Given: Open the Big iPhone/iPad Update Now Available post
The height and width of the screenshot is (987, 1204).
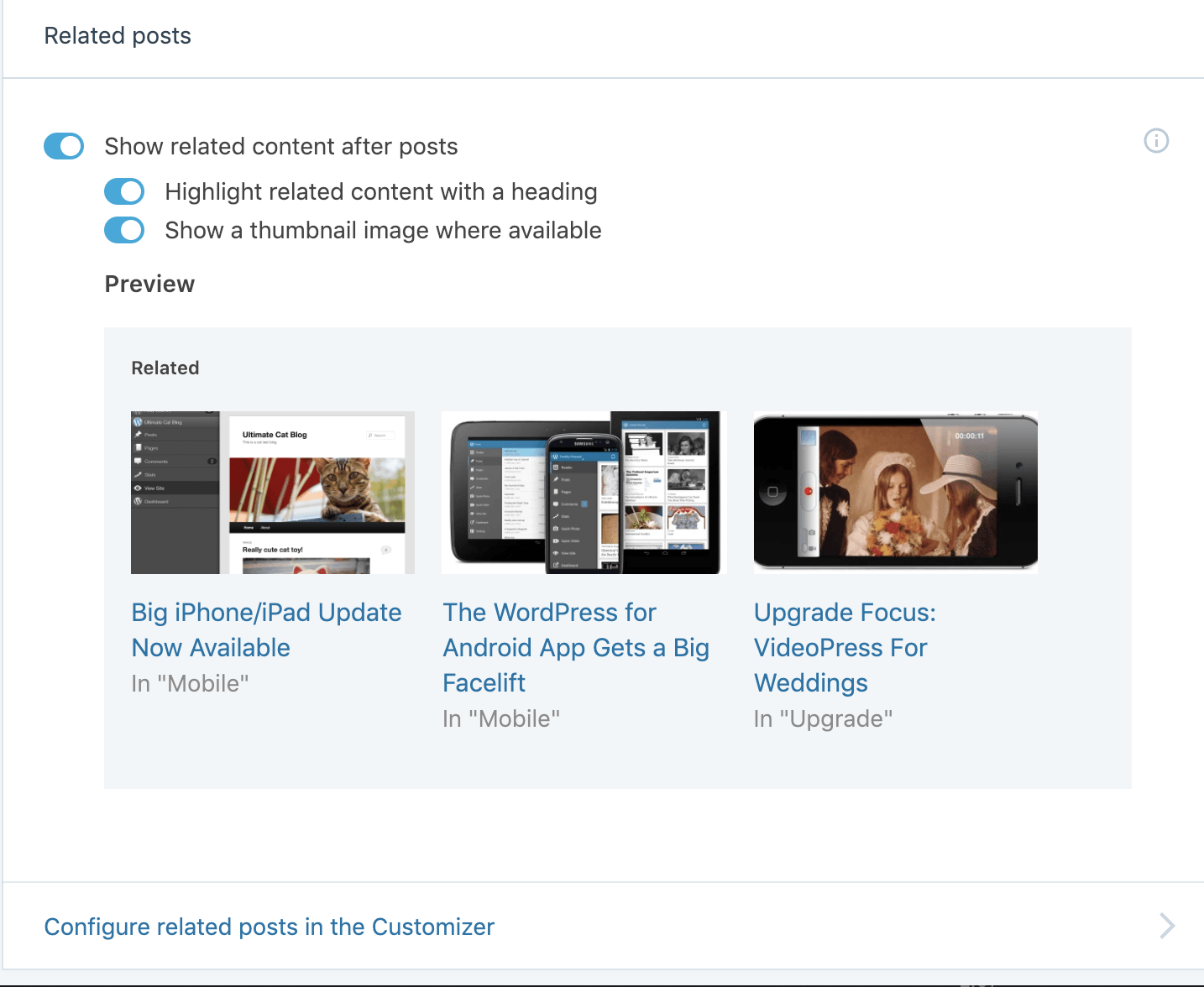Looking at the screenshot, I should pyautogui.click(x=266, y=629).
